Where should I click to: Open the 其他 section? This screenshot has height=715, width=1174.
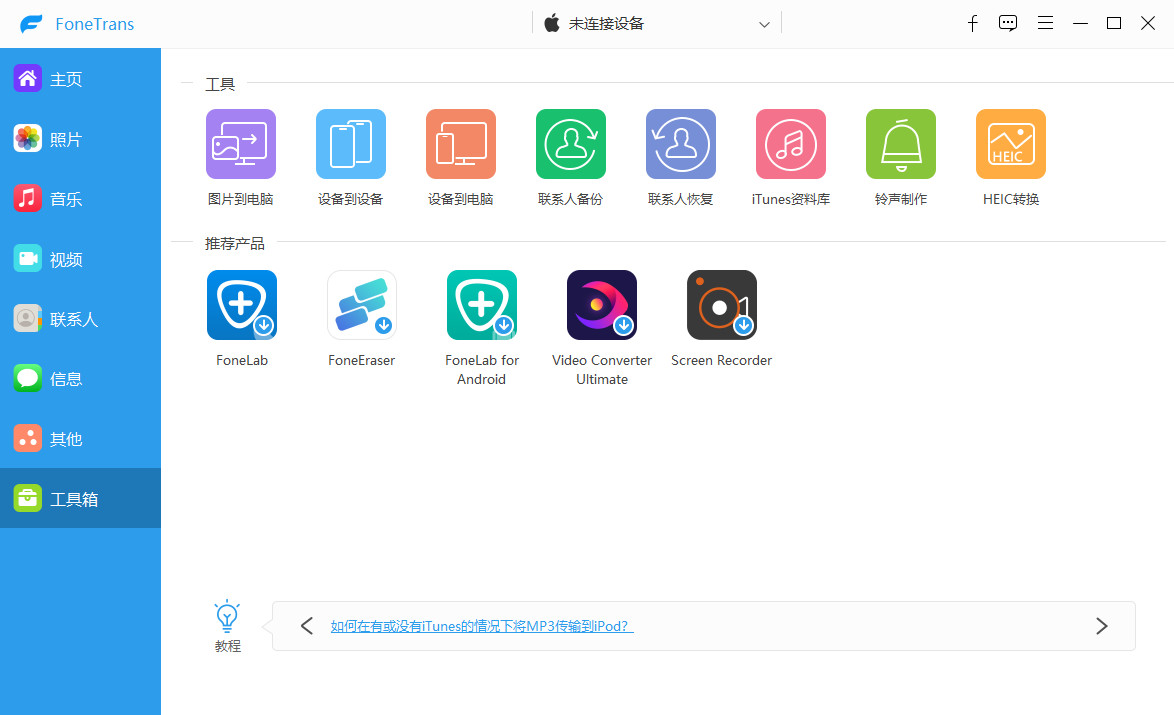point(80,439)
